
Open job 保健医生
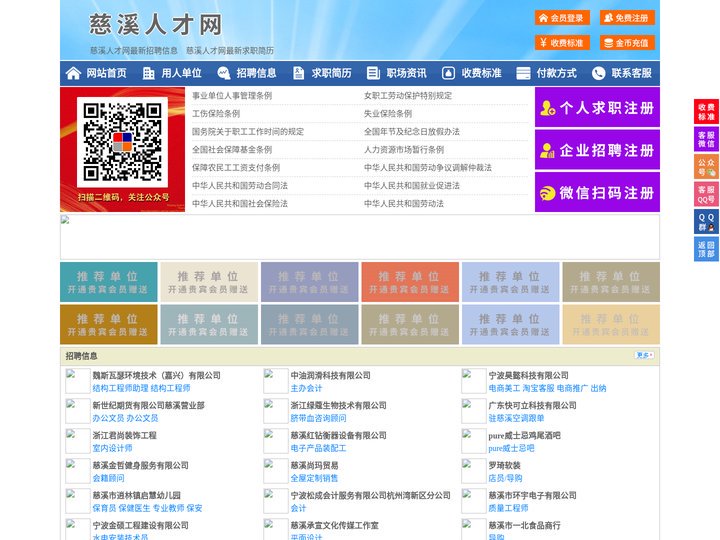point(135,508)
